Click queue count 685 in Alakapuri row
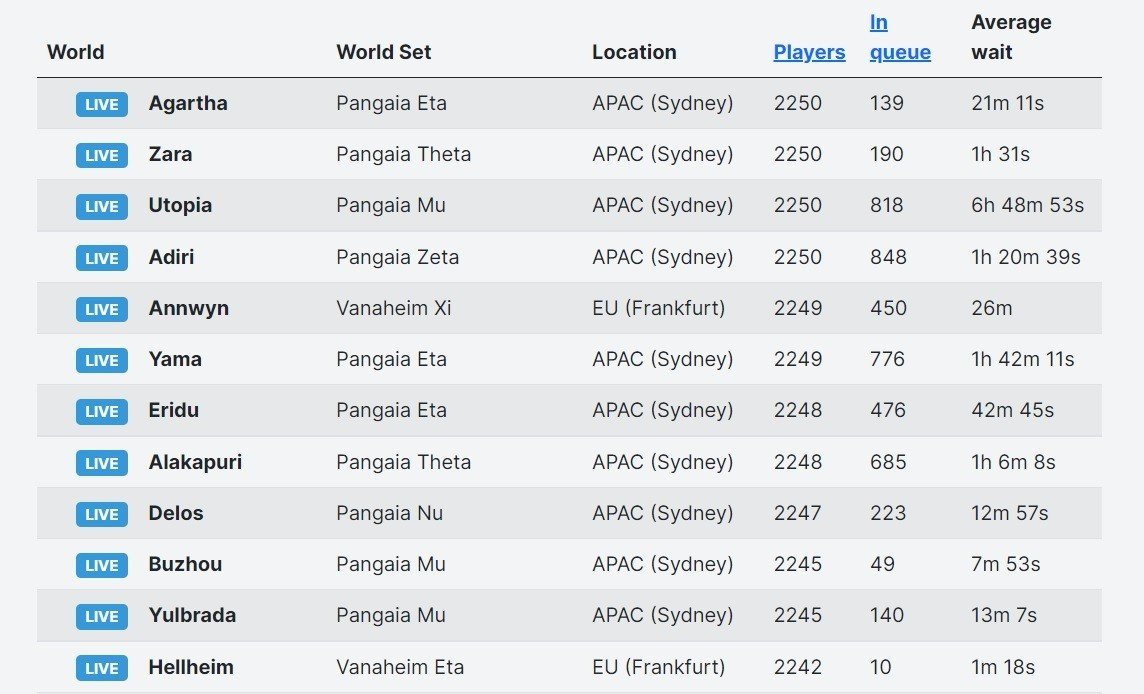The width and height of the screenshot is (1144, 694). point(888,462)
